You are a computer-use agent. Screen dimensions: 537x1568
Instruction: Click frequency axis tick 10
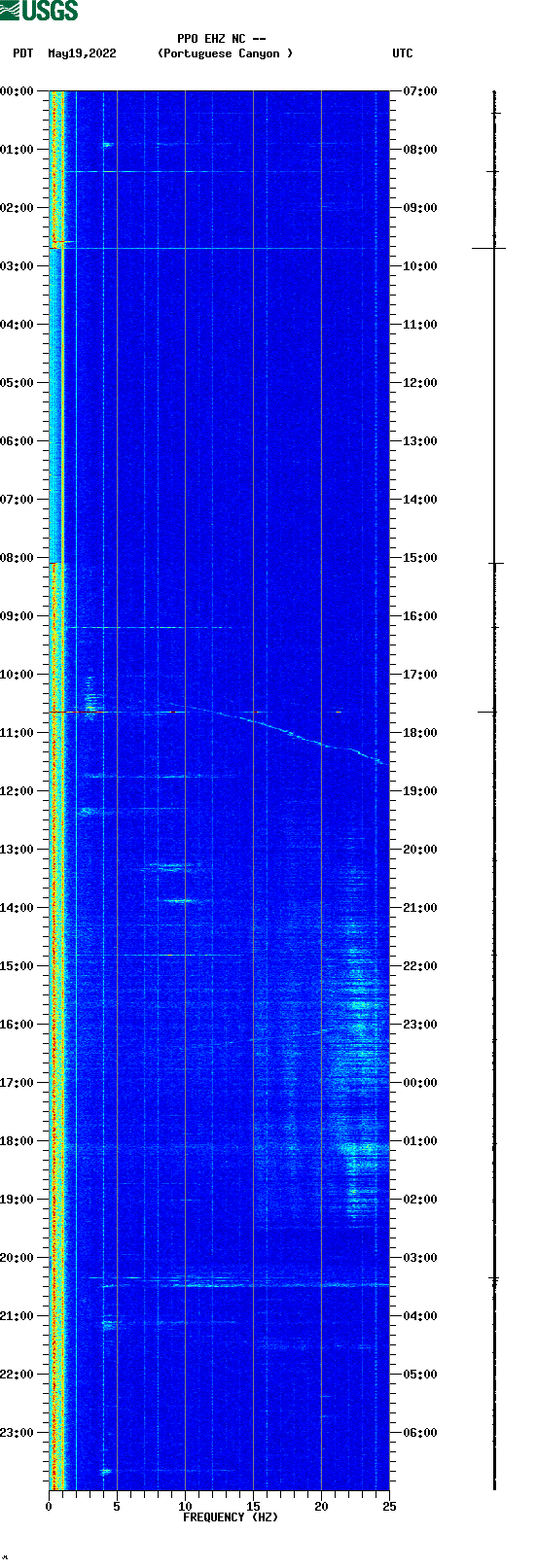point(185,1507)
